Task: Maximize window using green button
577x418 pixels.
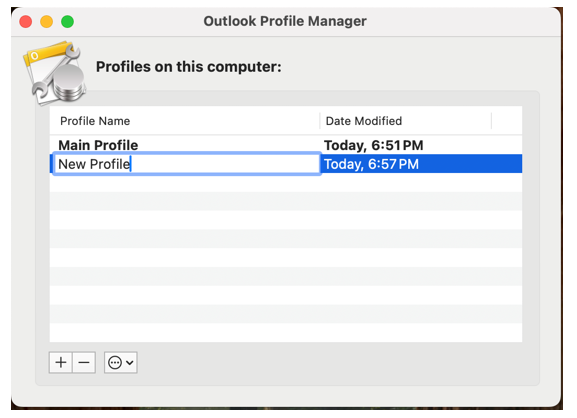Action: (x=67, y=21)
